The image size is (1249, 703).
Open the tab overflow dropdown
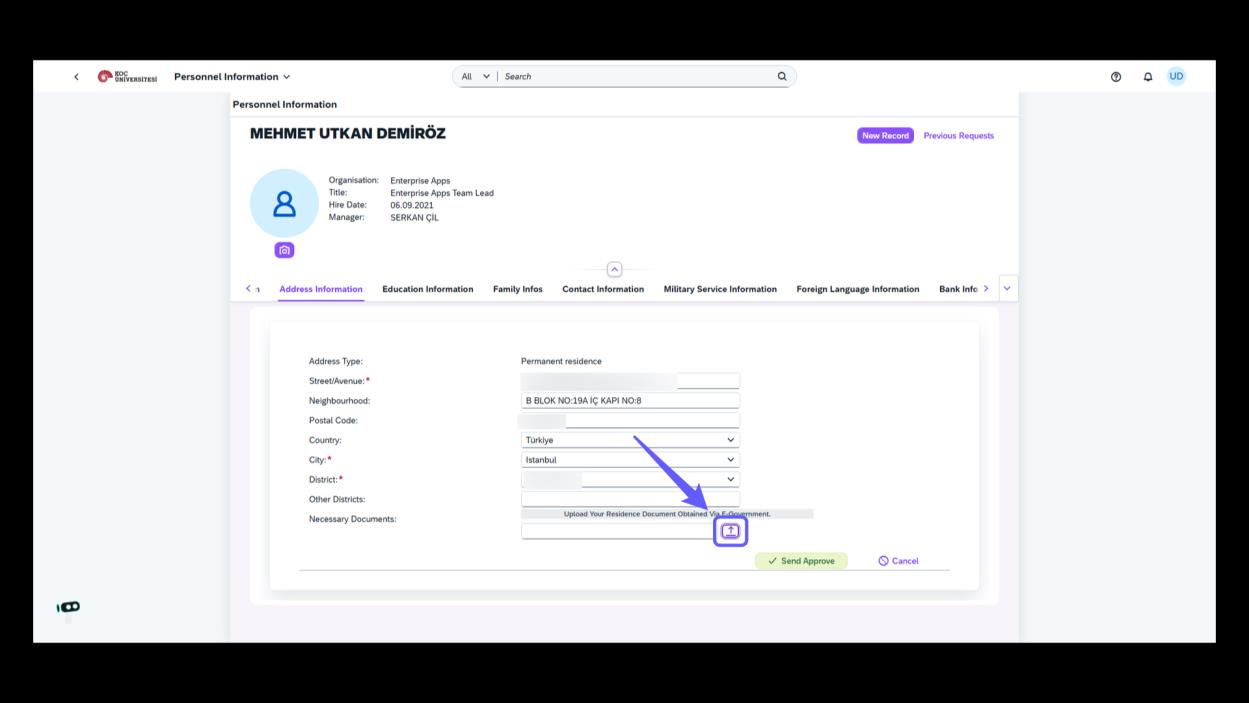(x=1007, y=288)
